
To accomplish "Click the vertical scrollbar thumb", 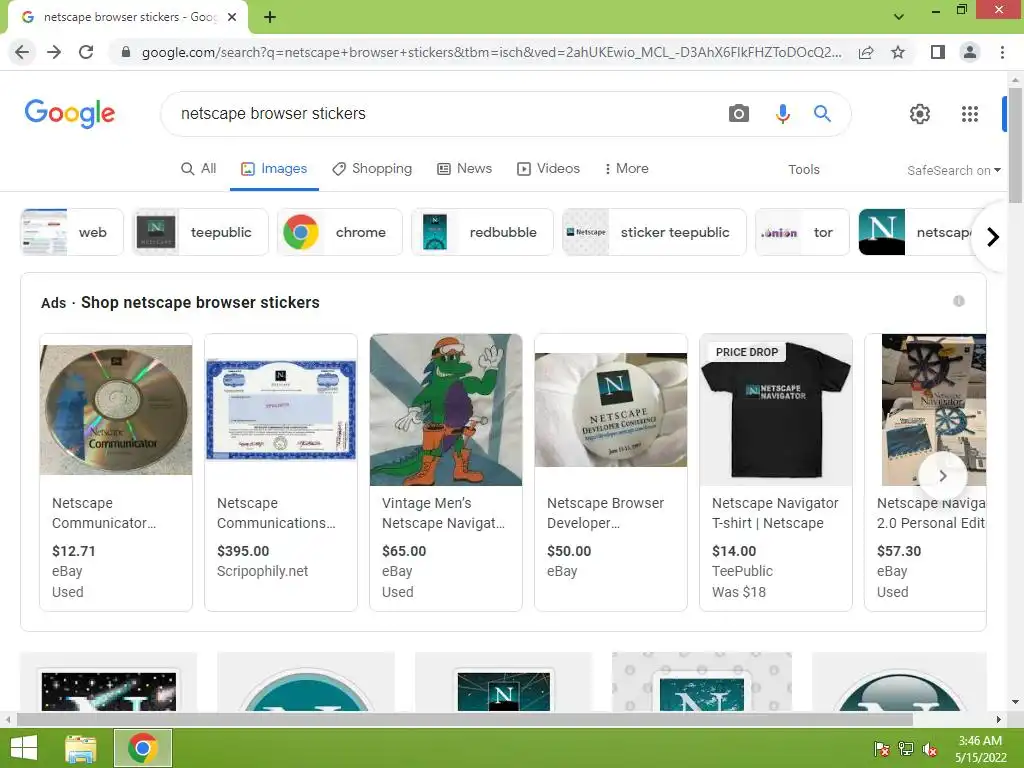I will coord(1015,145).
